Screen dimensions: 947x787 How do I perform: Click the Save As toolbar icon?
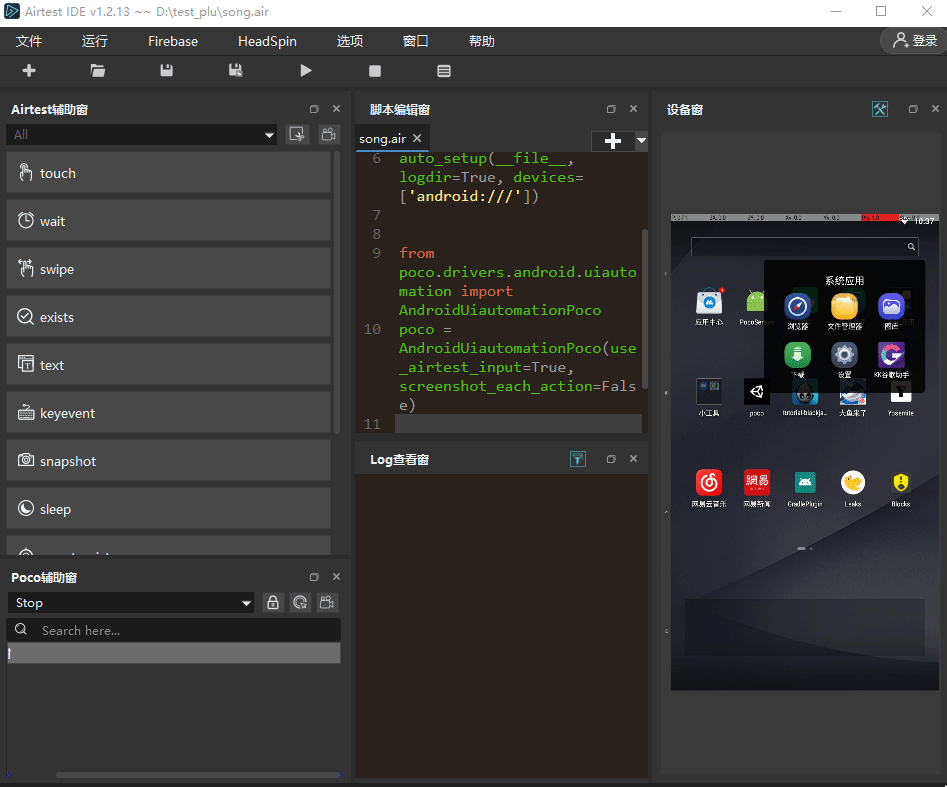click(236, 71)
